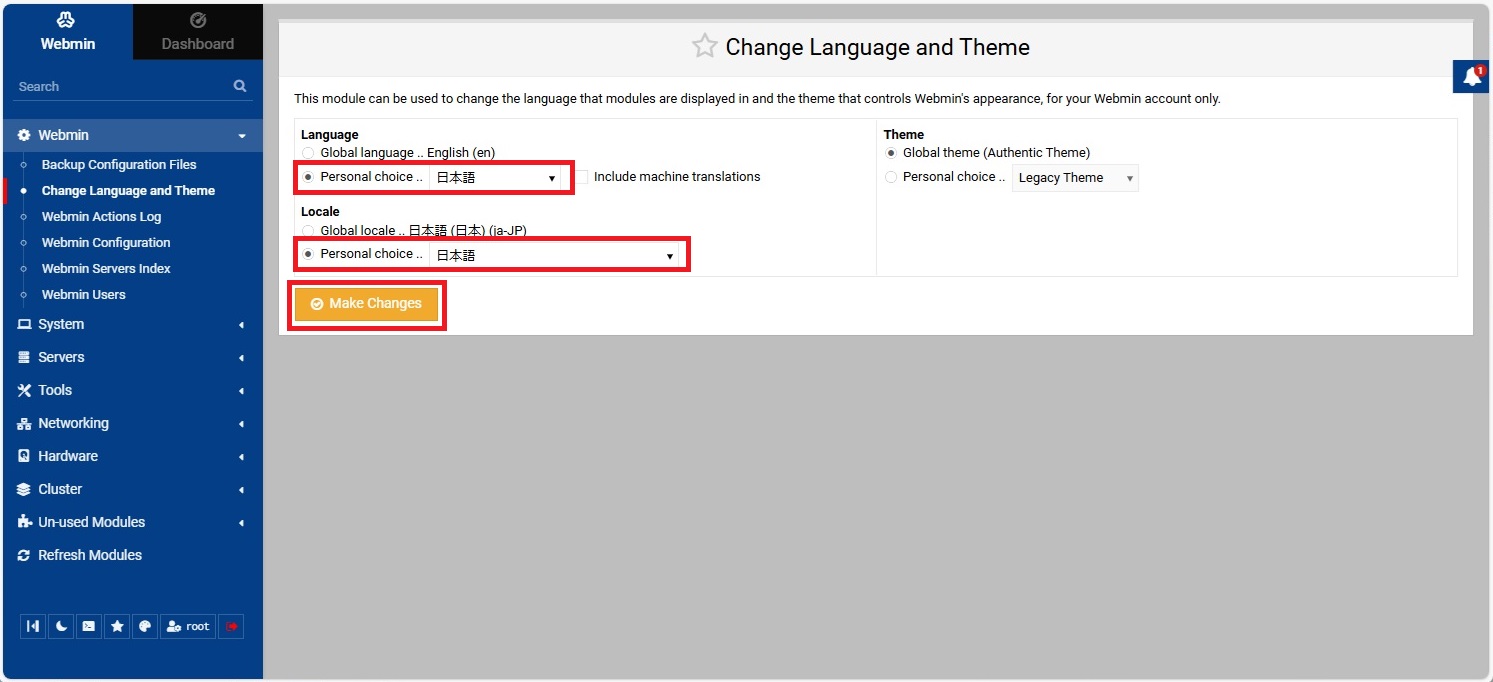1493x682 pixels.
Task: Open theme configuration palette icon
Action: (x=145, y=626)
